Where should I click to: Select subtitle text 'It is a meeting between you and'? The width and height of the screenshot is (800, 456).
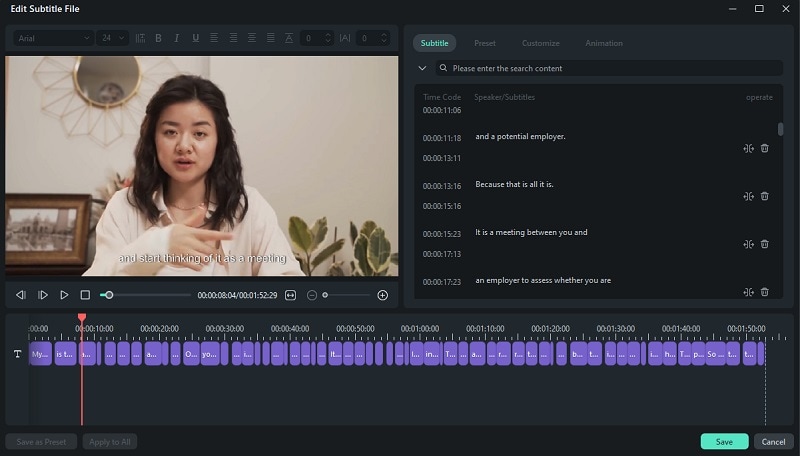tap(531, 233)
